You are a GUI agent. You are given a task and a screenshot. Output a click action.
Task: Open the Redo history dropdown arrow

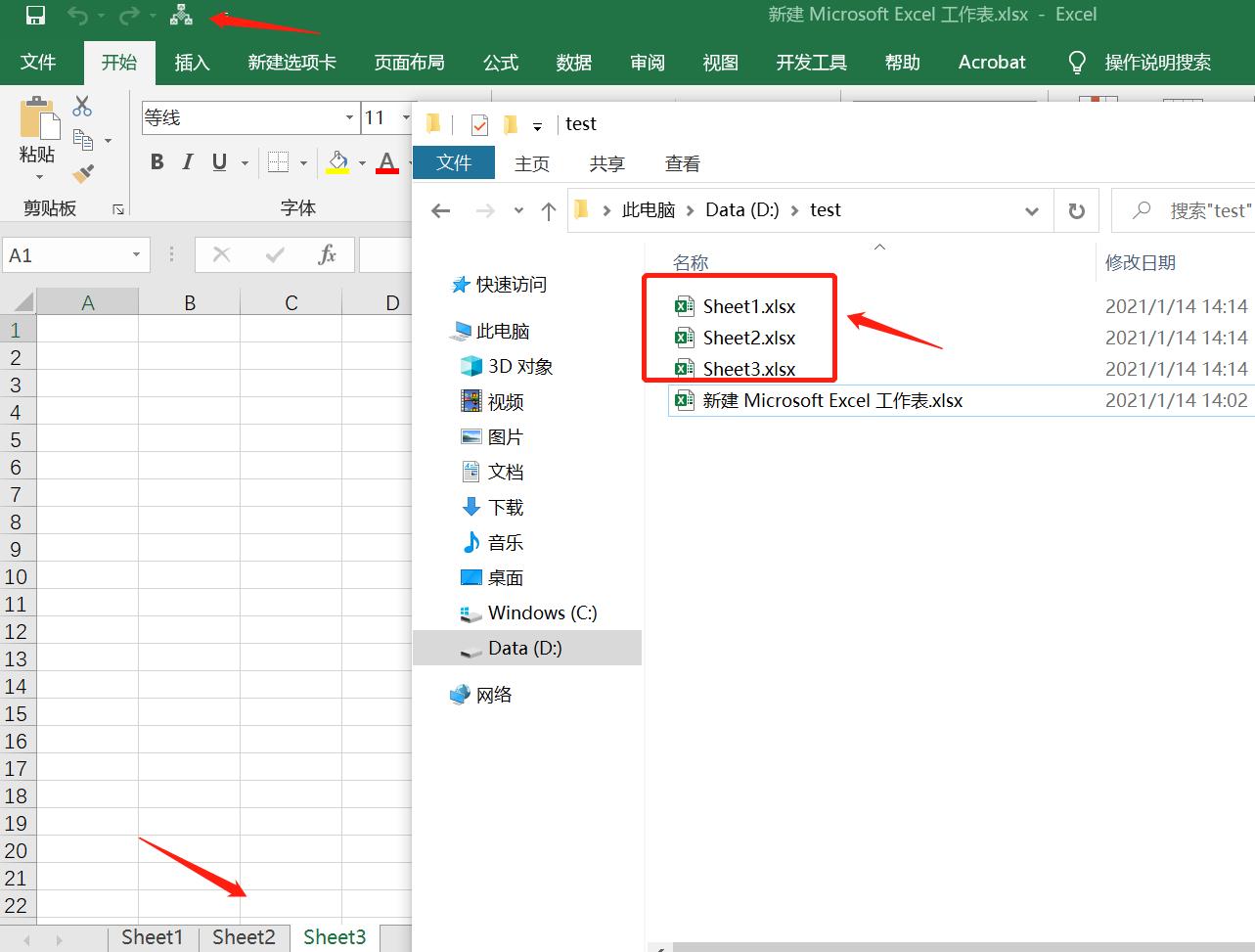pos(153,17)
